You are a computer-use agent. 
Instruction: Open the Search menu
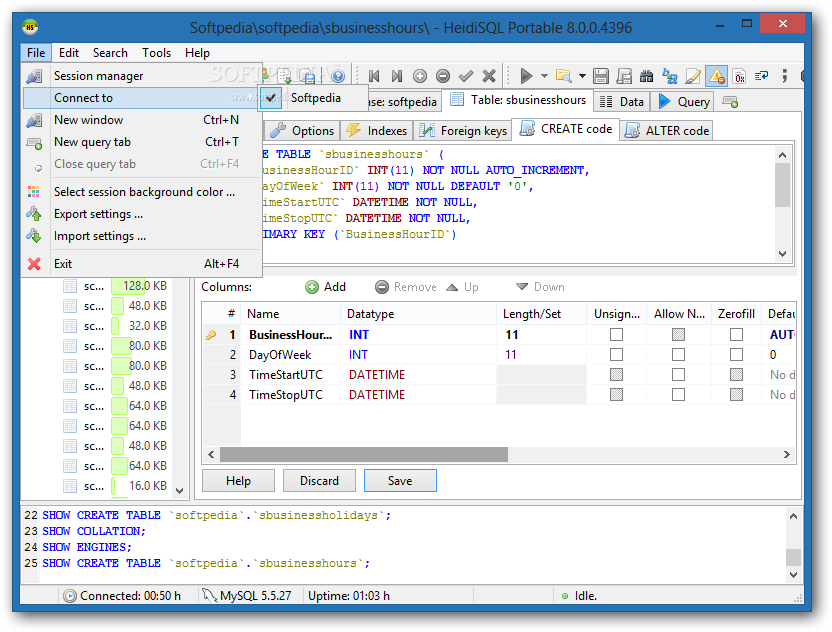click(x=110, y=53)
